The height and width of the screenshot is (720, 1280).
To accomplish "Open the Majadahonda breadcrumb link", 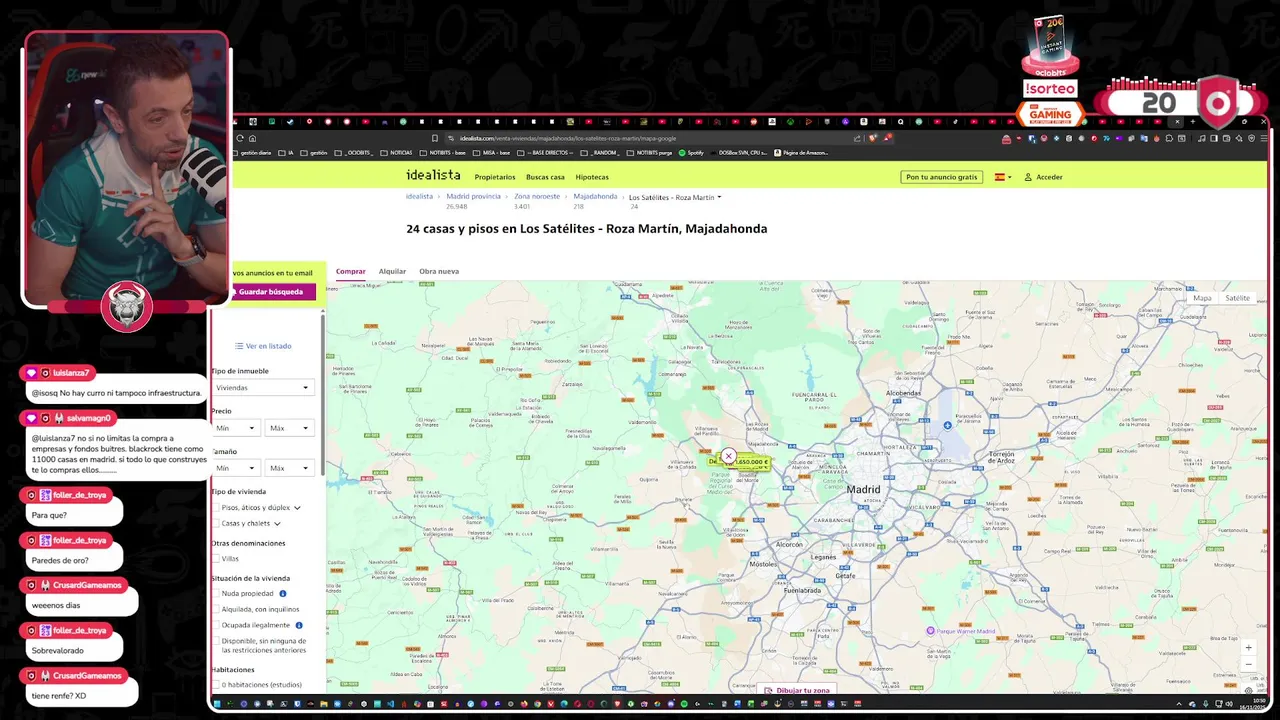I will 595,196.
